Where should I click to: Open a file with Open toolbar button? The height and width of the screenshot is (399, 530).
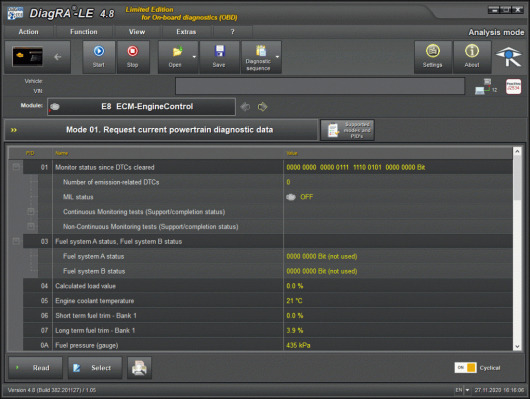click(x=175, y=57)
